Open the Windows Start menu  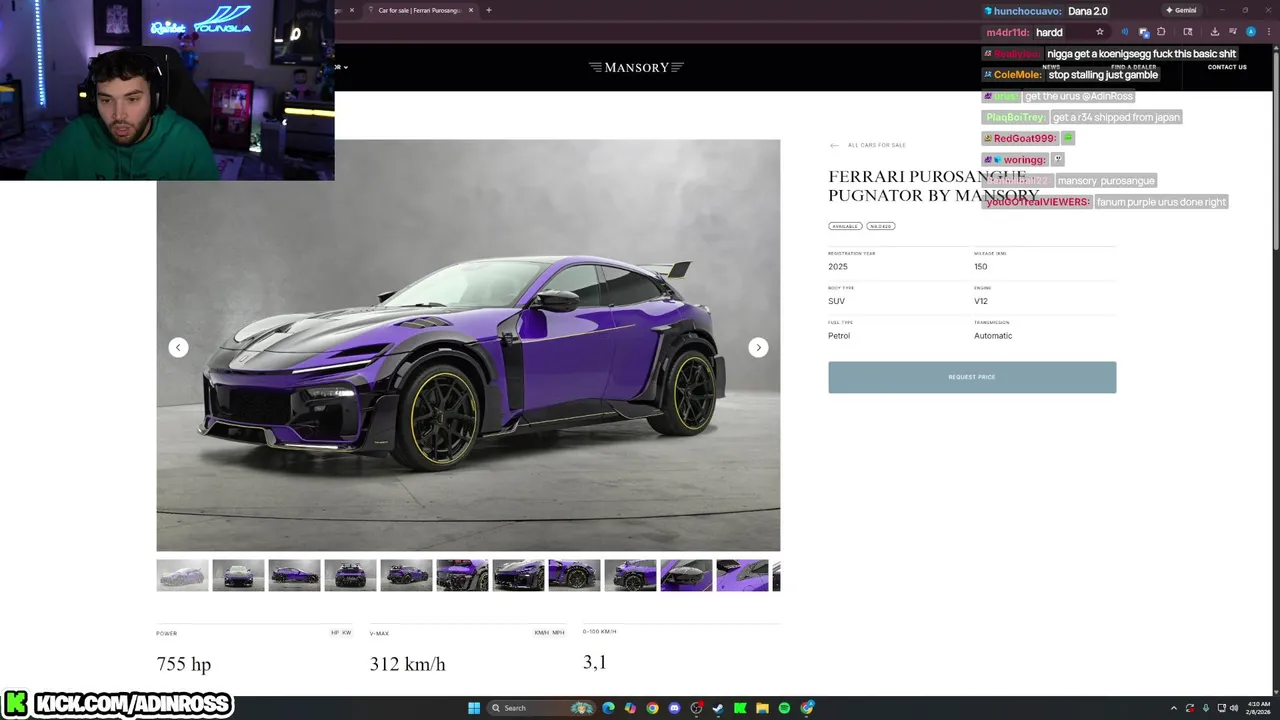tap(474, 708)
